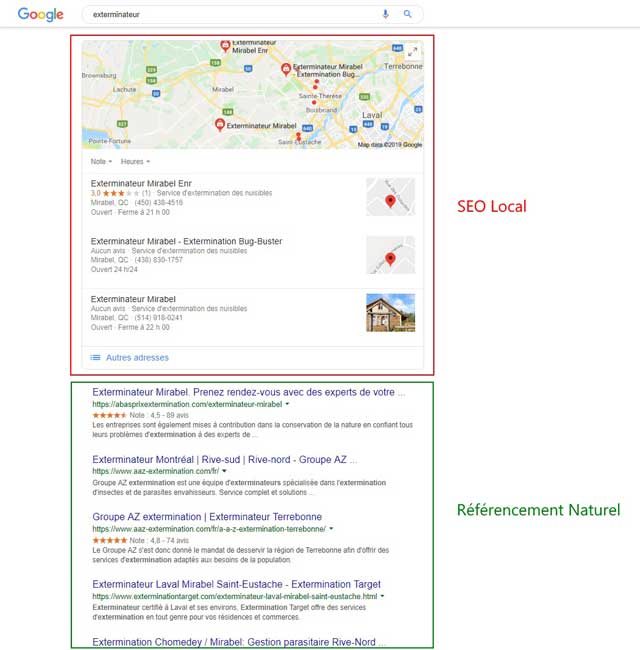Click the Google logo
Image resolution: width=640 pixels, height=650 pixels.
click(40, 15)
